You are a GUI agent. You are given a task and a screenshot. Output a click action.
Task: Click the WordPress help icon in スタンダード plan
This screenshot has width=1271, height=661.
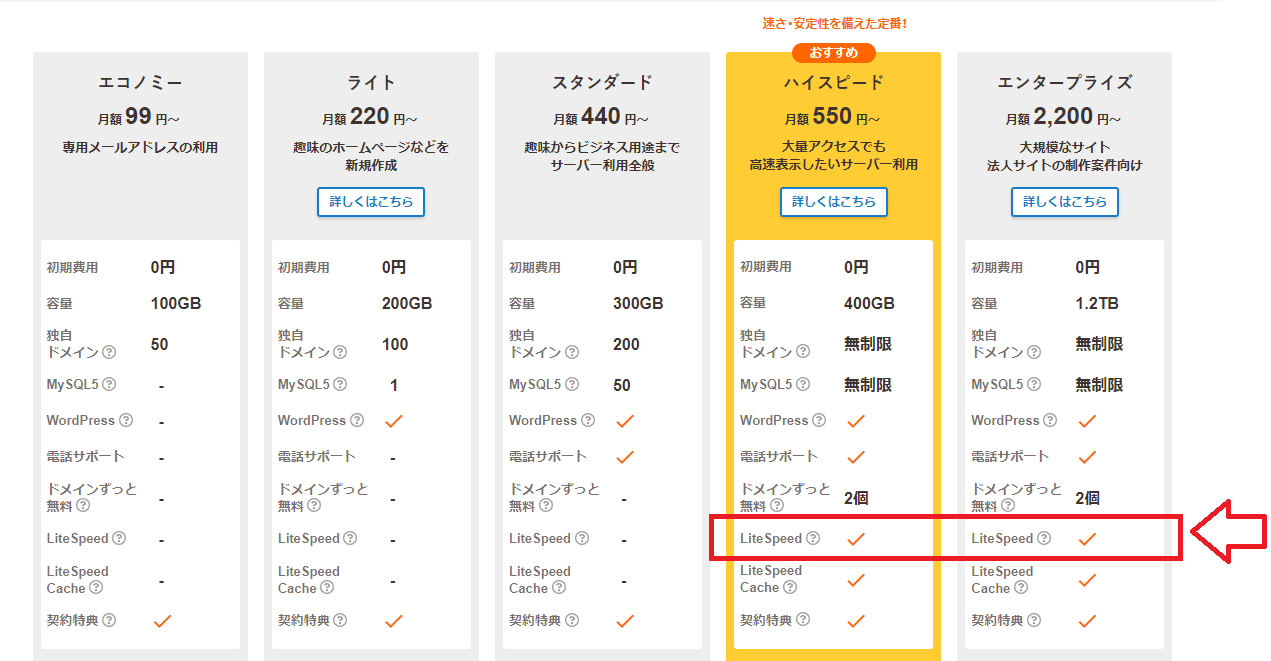pos(588,420)
